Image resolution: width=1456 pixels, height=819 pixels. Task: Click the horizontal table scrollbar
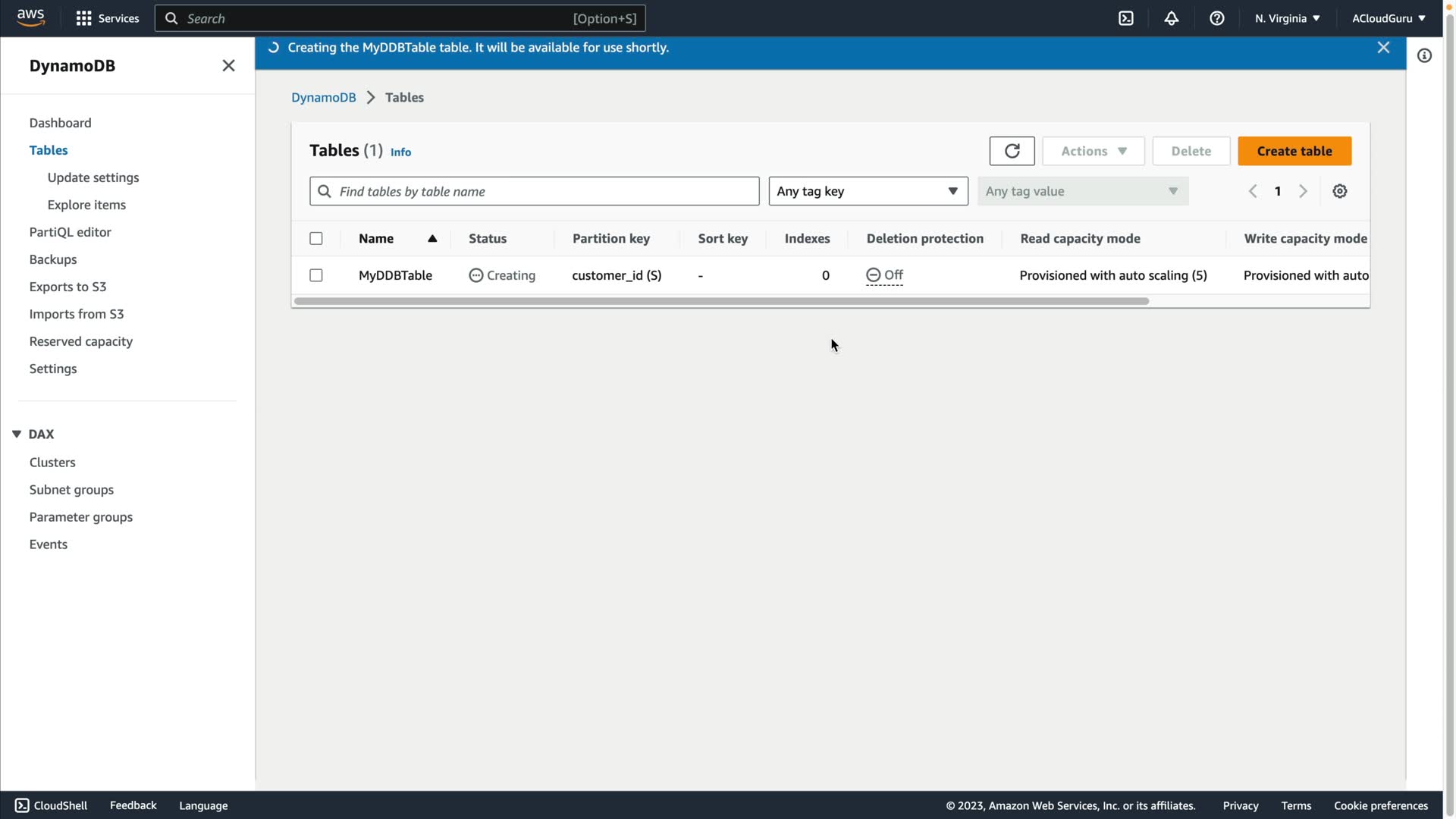720,301
